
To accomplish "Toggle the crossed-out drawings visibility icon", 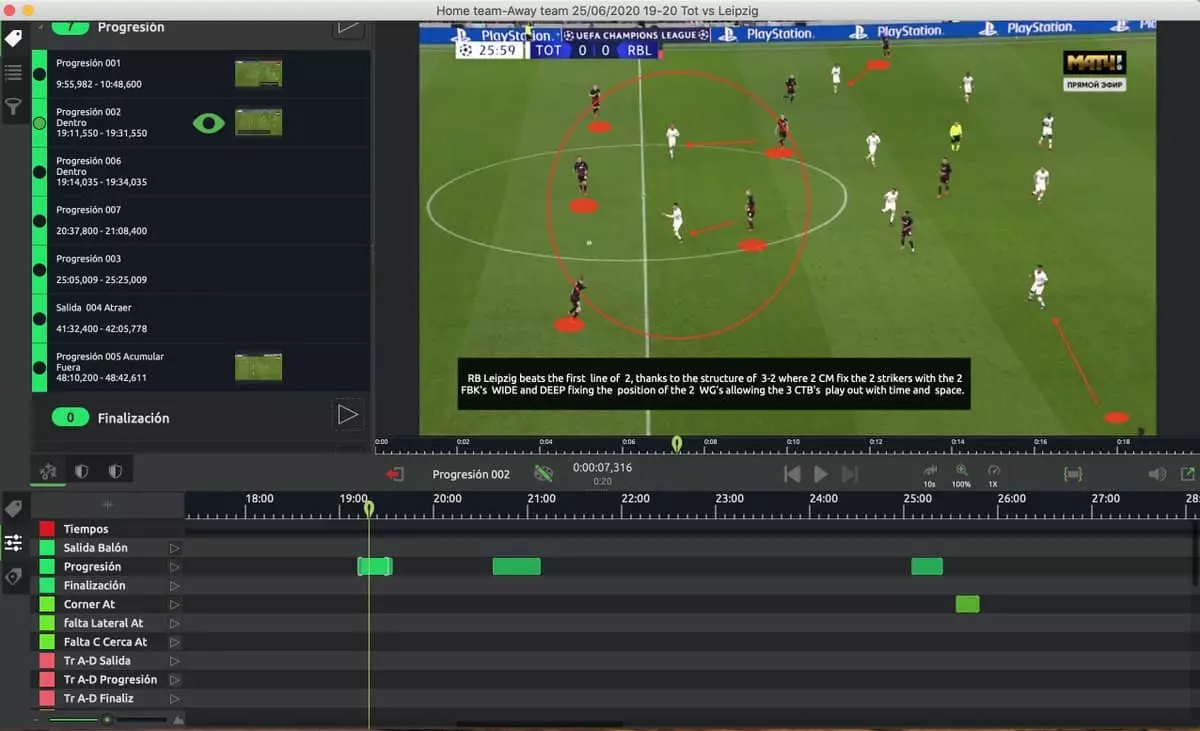I will pyautogui.click(x=543, y=474).
